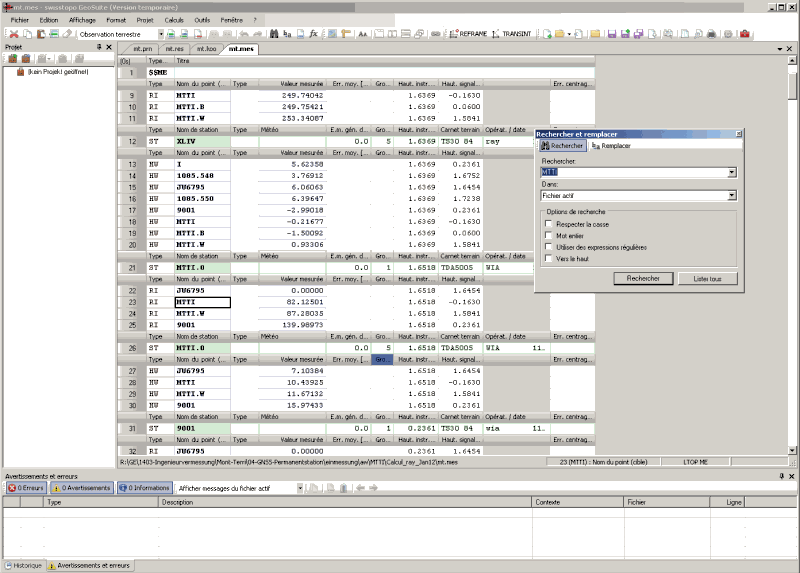Expand the 'Dans: Fichier actif' dropdown

pyautogui.click(x=732, y=196)
